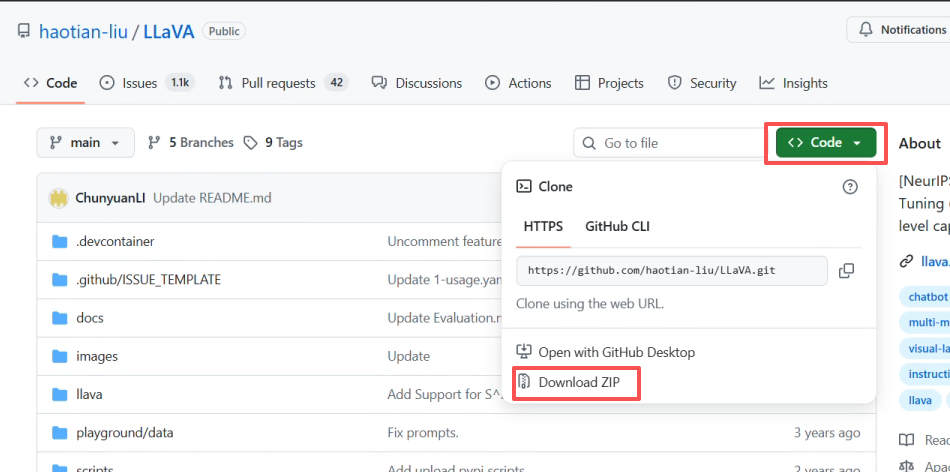The image size is (950, 472).
Task: Click the link chain icon in About
Action: 906,262
